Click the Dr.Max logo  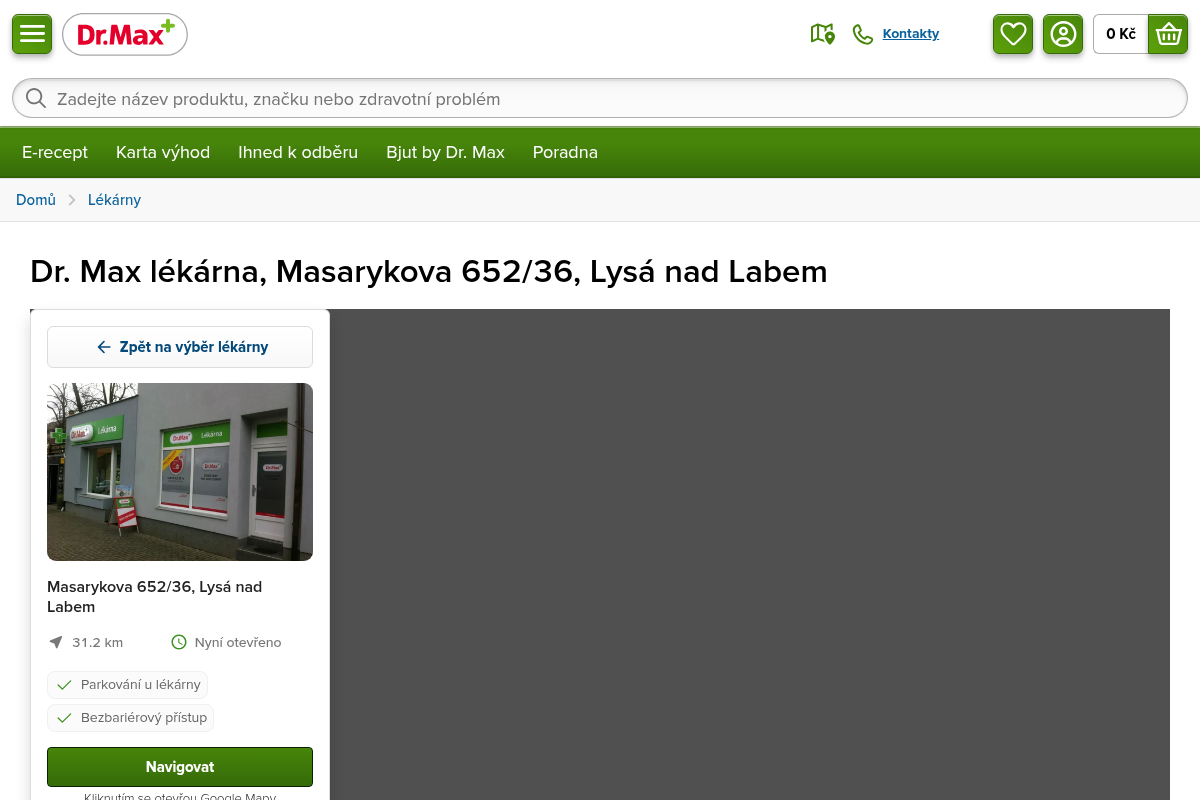(x=125, y=35)
